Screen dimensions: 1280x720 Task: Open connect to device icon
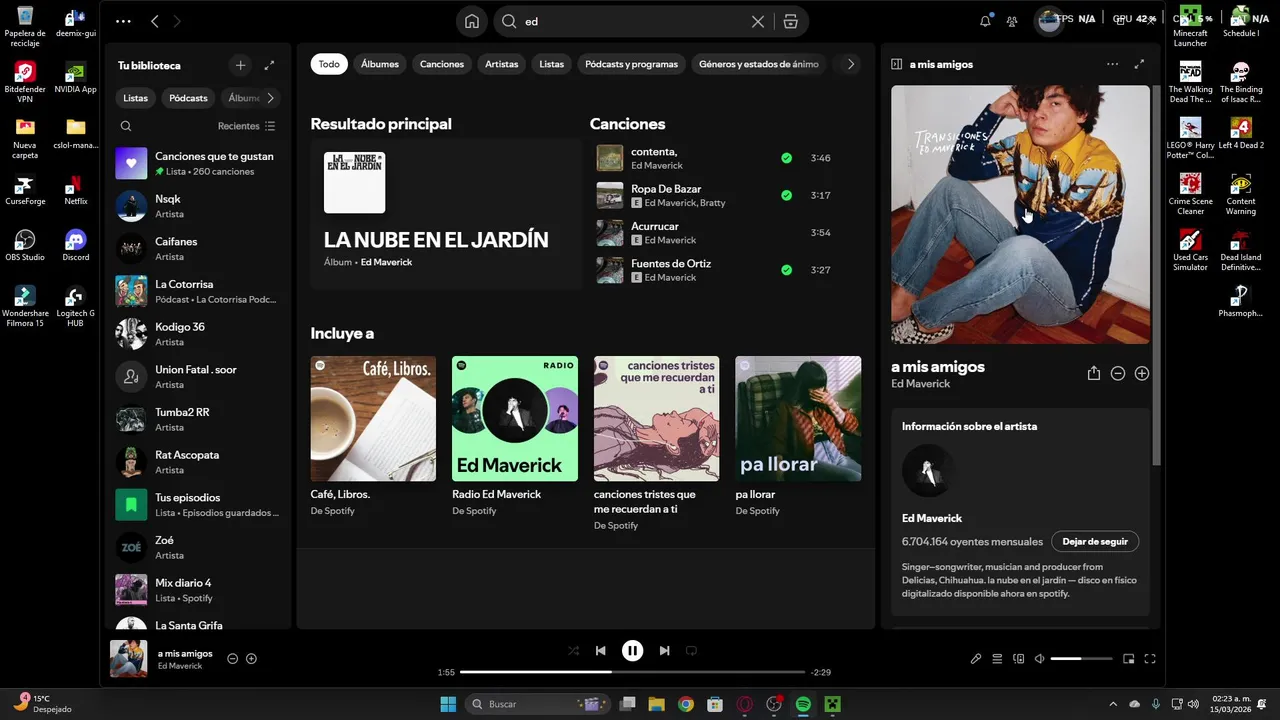[1018, 659]
